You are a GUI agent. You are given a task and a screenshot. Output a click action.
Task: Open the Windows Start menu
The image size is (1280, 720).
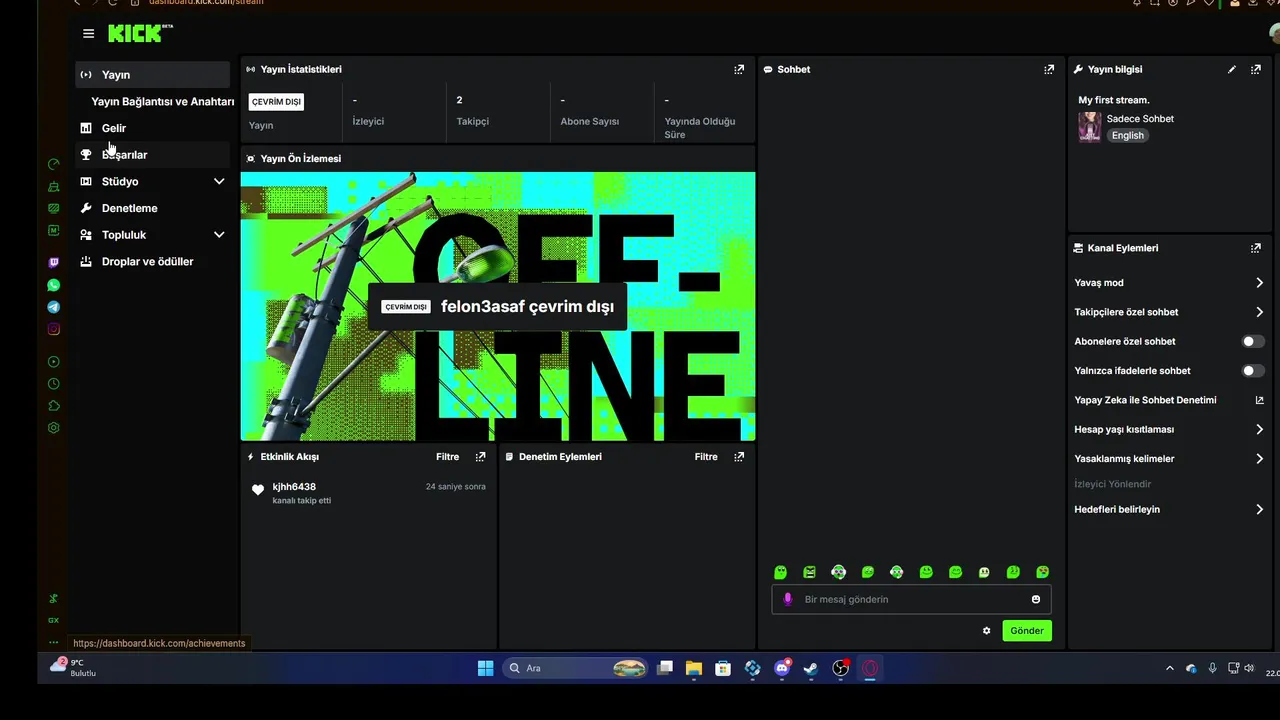pos(485,668)
